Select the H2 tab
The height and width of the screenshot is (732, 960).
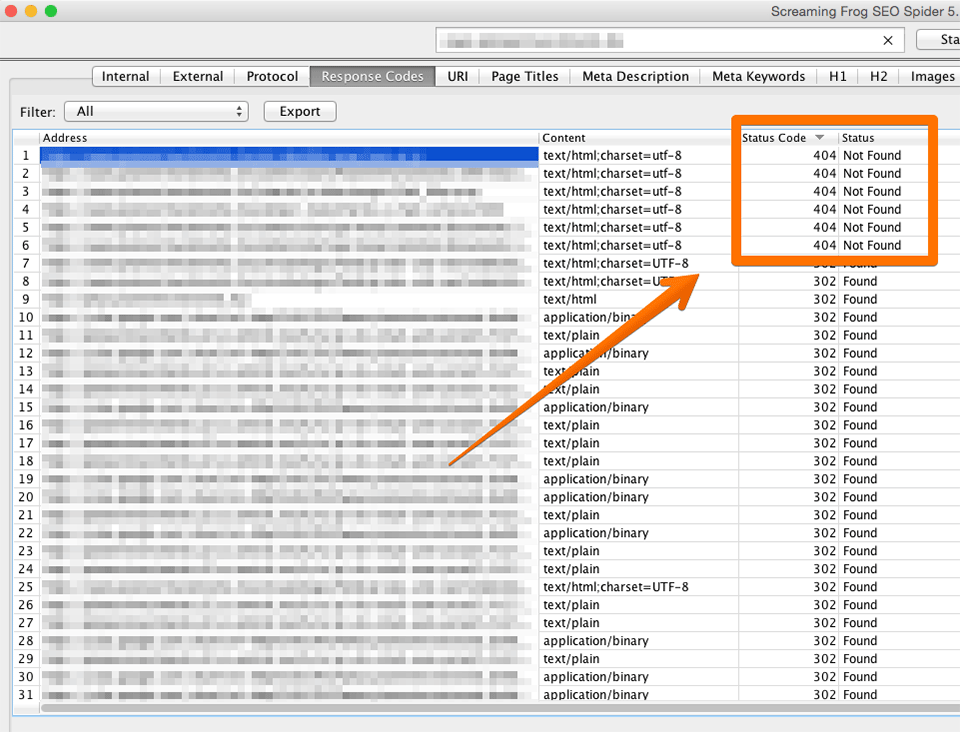878,76
